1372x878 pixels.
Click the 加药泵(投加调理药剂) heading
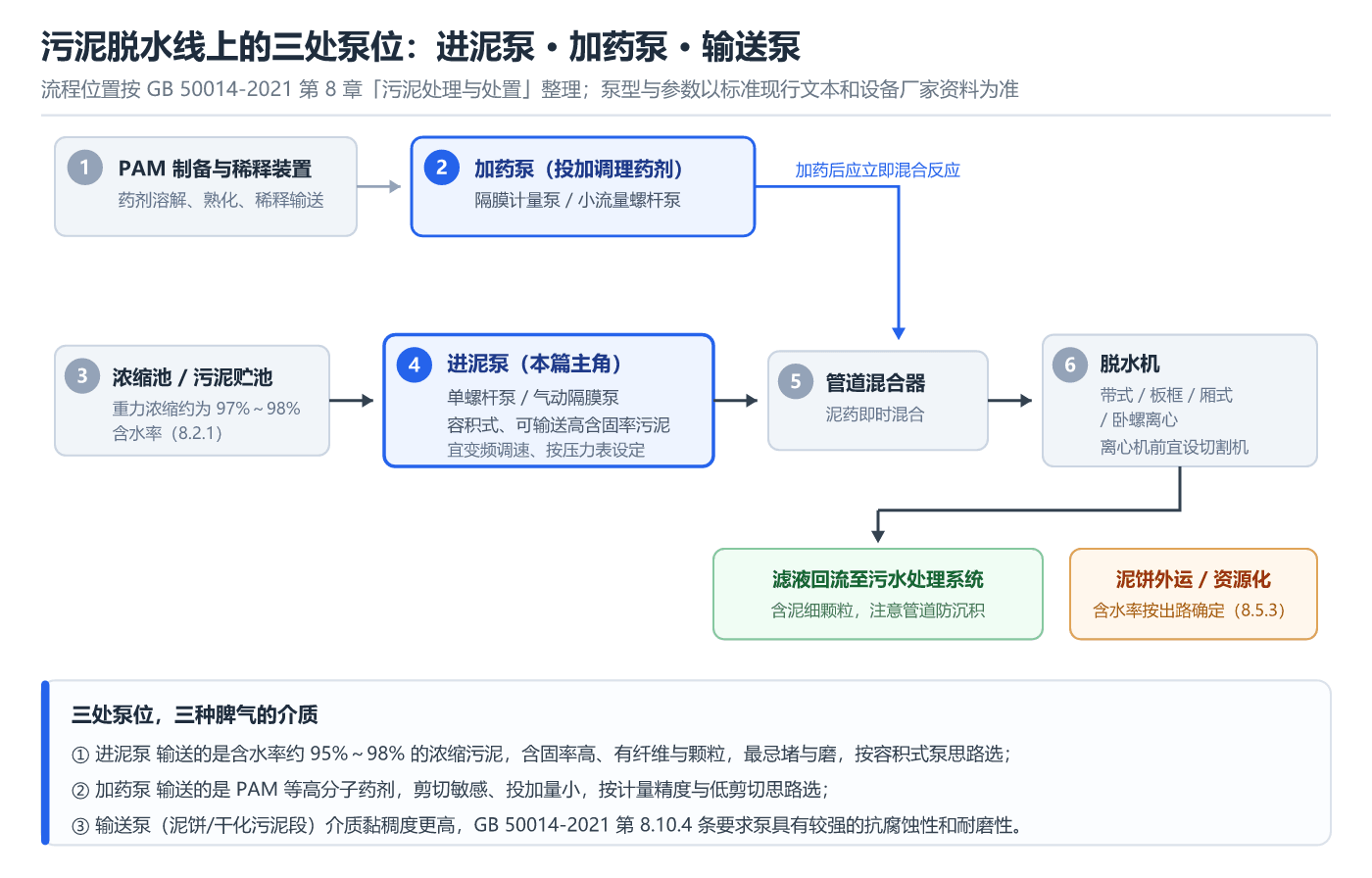click(578, 169)
